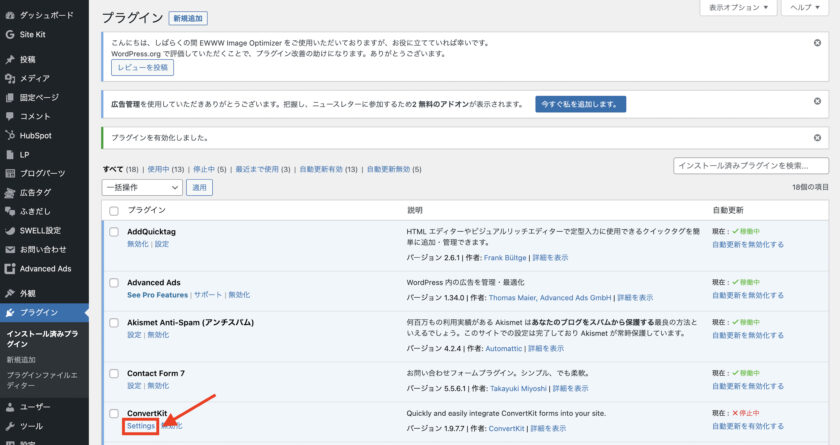
Task: Open the bulk actions dropdown
Action: pos(142,187)
